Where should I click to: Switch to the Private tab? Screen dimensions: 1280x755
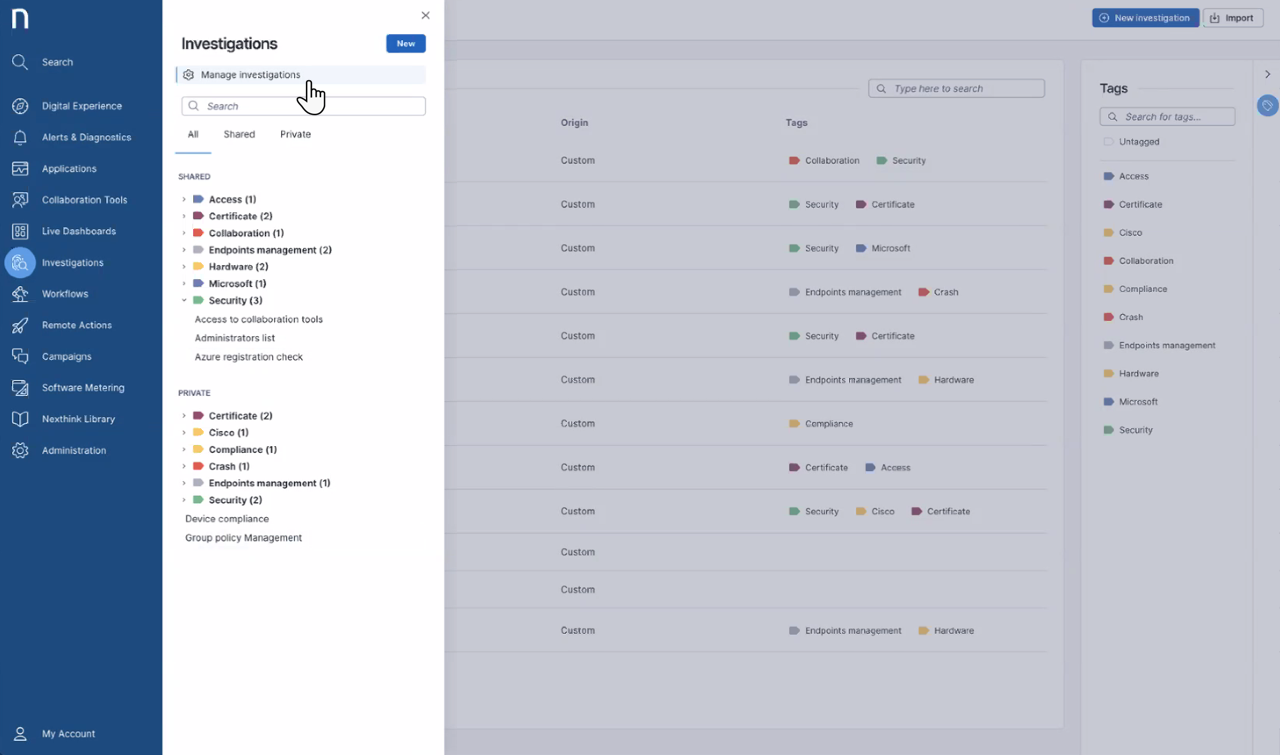[x=295, y=134]
